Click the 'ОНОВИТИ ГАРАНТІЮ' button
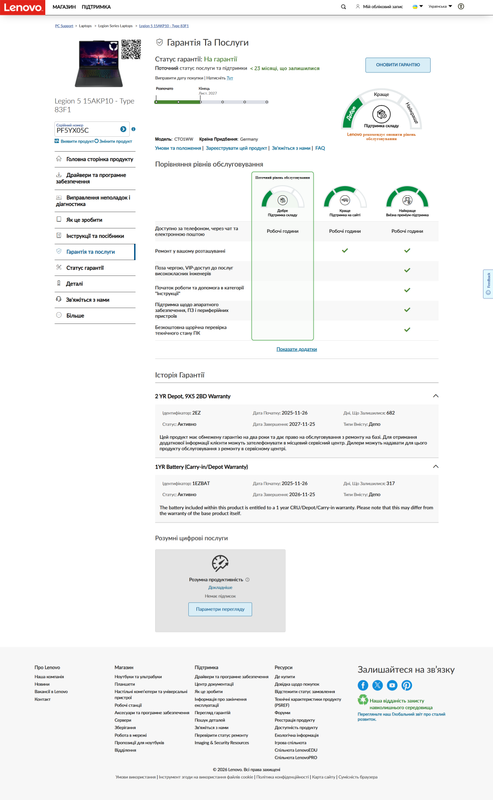 [398, 65]
